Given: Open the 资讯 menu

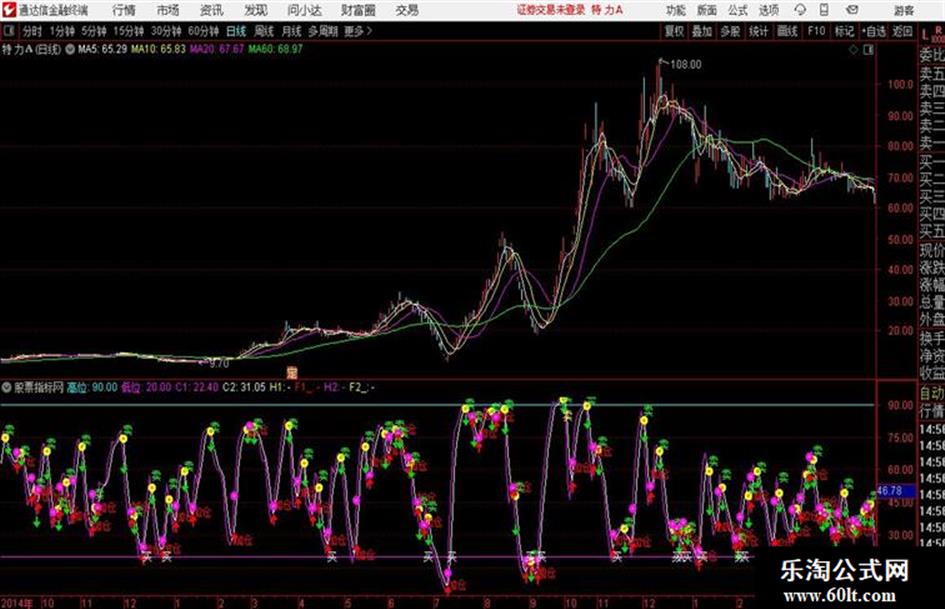Looking at the screenshot, I should (x=212, y=10).
